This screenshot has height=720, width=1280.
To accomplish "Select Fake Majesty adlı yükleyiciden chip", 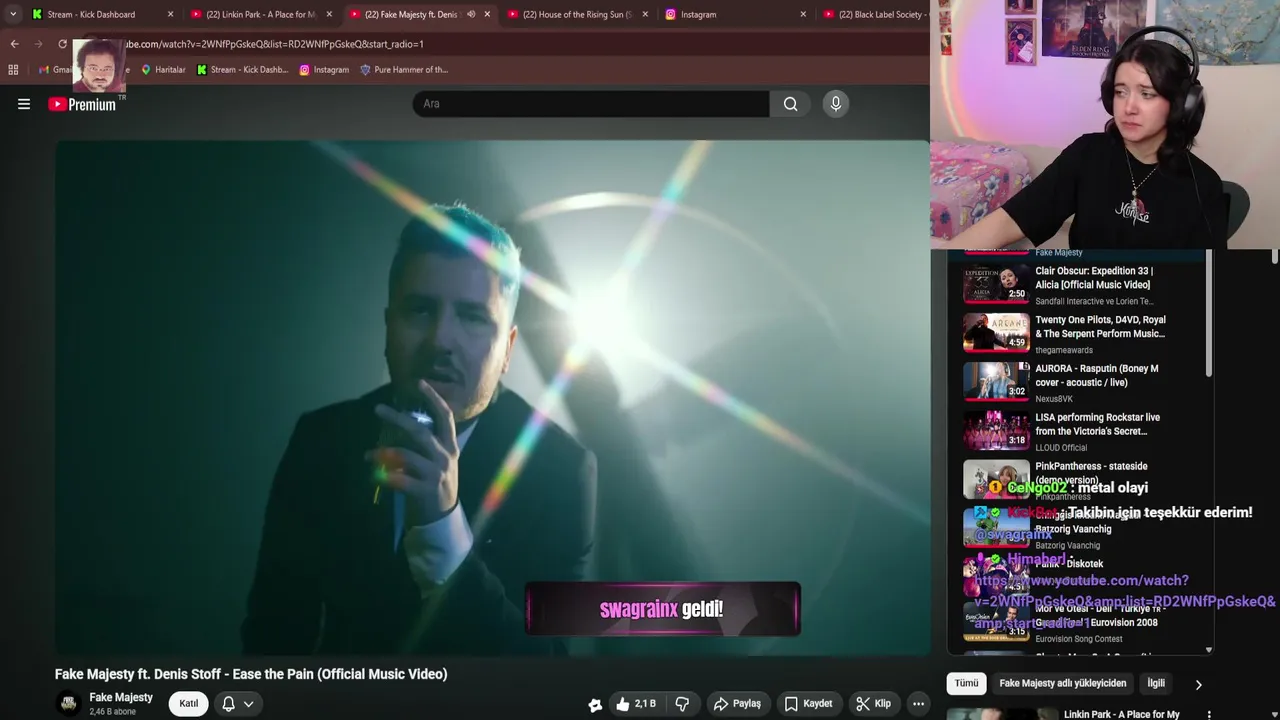I will click(1063, 683).
